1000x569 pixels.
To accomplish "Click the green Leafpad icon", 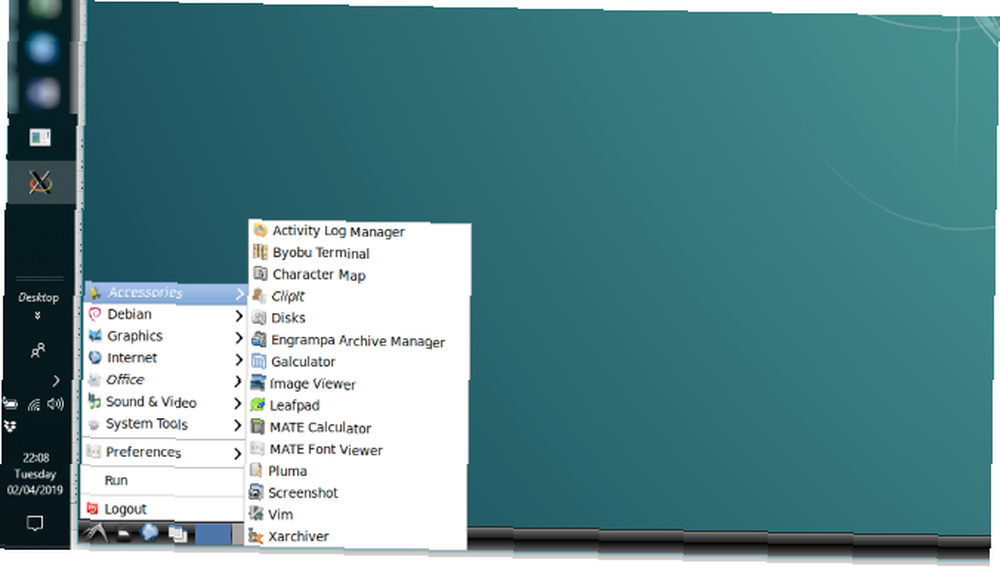I will (258, 404).
